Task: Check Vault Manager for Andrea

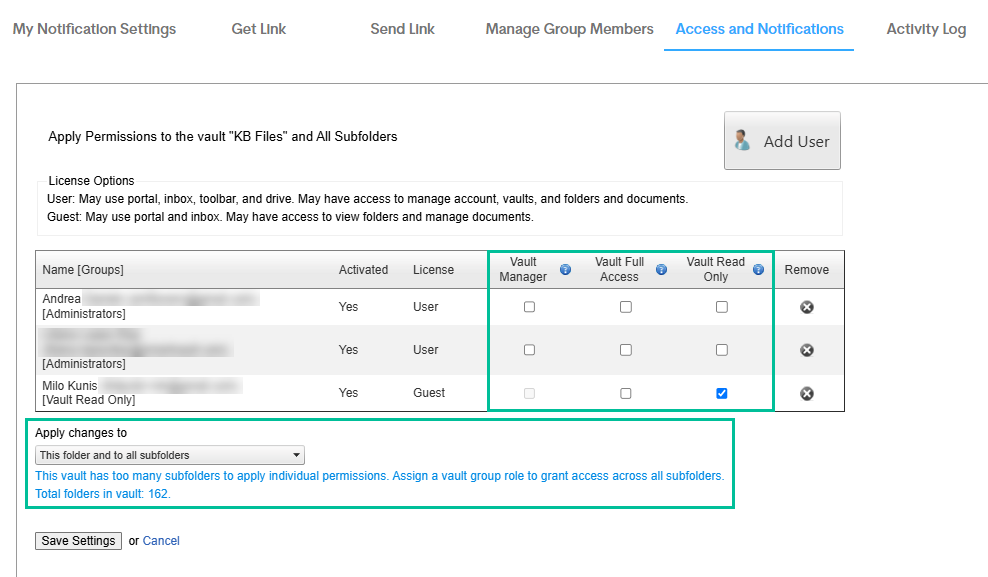Action: (529, 307)
